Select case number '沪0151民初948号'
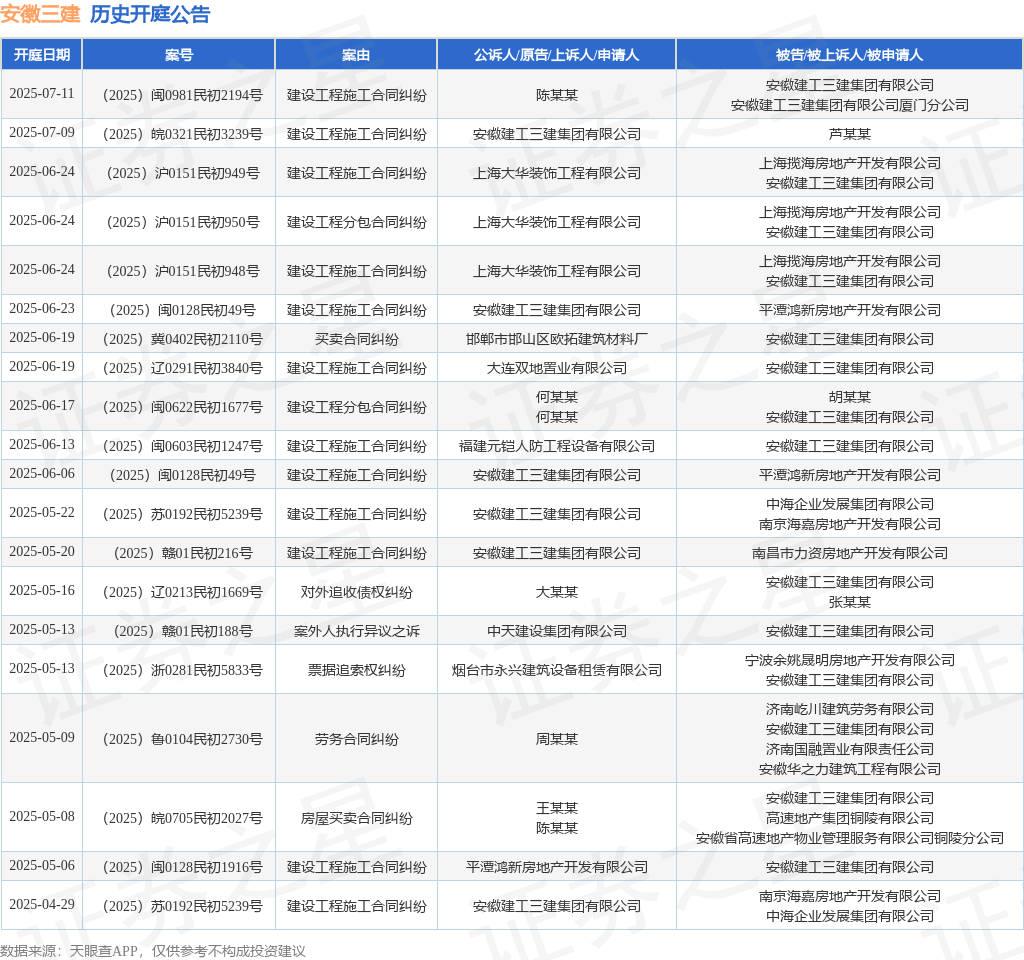Viewport: 1024px width, 960px height. [x=207, y=272]
